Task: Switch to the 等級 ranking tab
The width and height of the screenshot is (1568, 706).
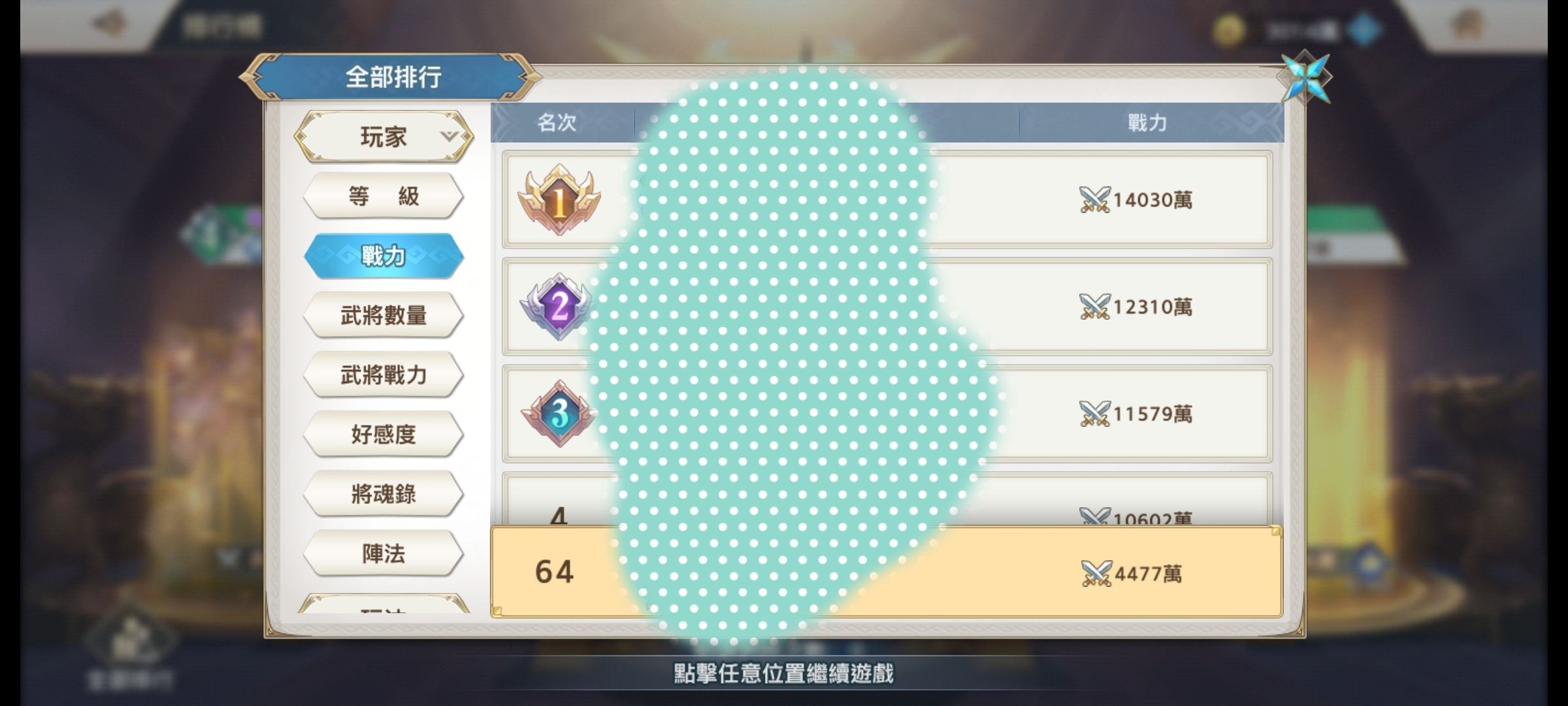Action: tap(384, 196)
